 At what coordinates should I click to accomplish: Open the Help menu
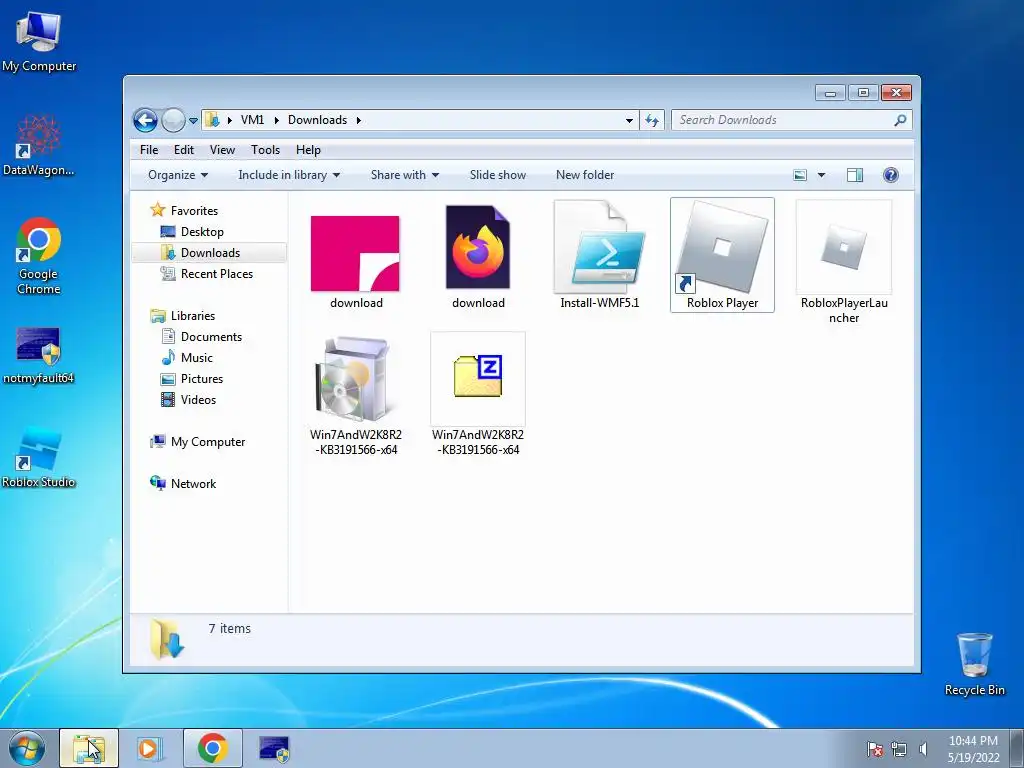tap(308, 150)
